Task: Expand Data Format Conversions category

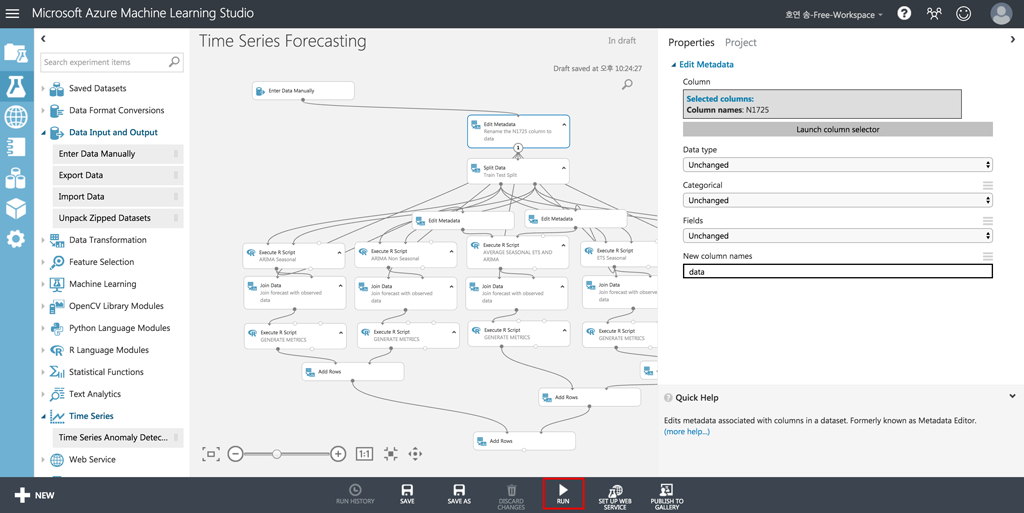Action: [44, 110]
